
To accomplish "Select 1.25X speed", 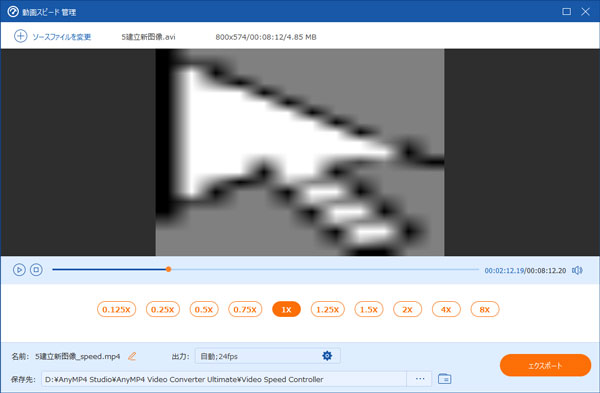I will click(x=328, y=309).
